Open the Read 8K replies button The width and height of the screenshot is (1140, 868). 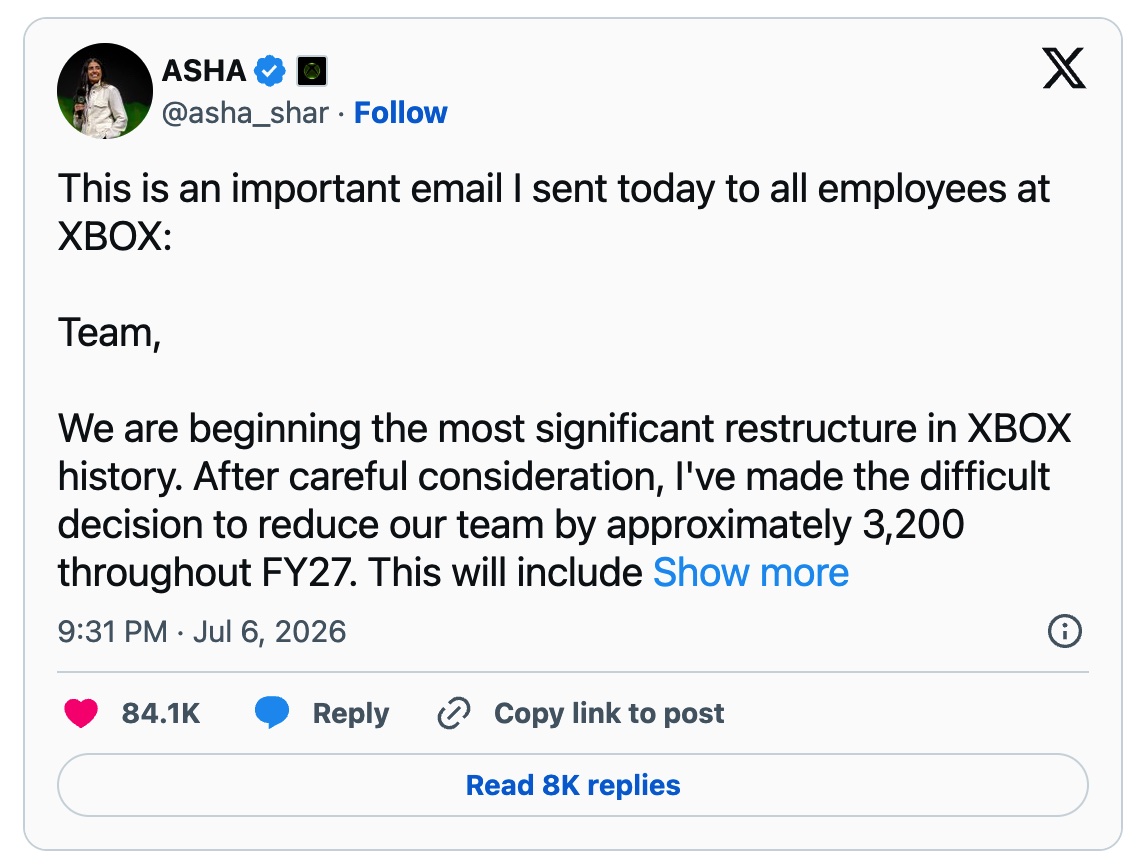[573, 785]
